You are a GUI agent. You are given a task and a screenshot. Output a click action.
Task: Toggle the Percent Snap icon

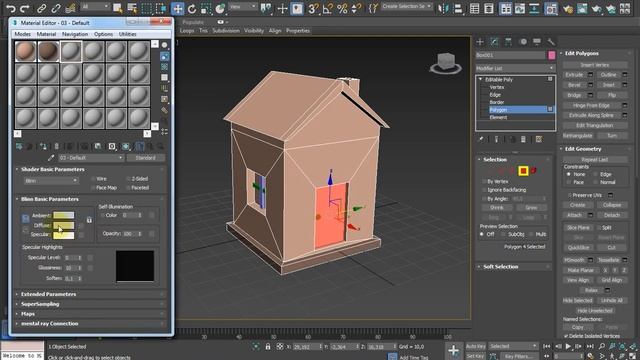click(342, 8)
